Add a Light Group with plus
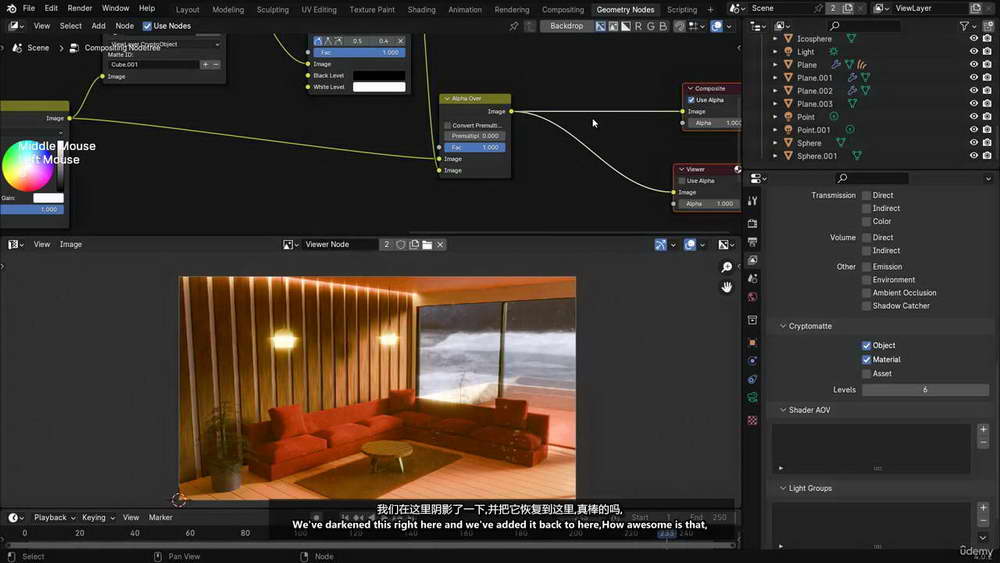Viewport: 1000px width, 563px height. click(983, 508)
